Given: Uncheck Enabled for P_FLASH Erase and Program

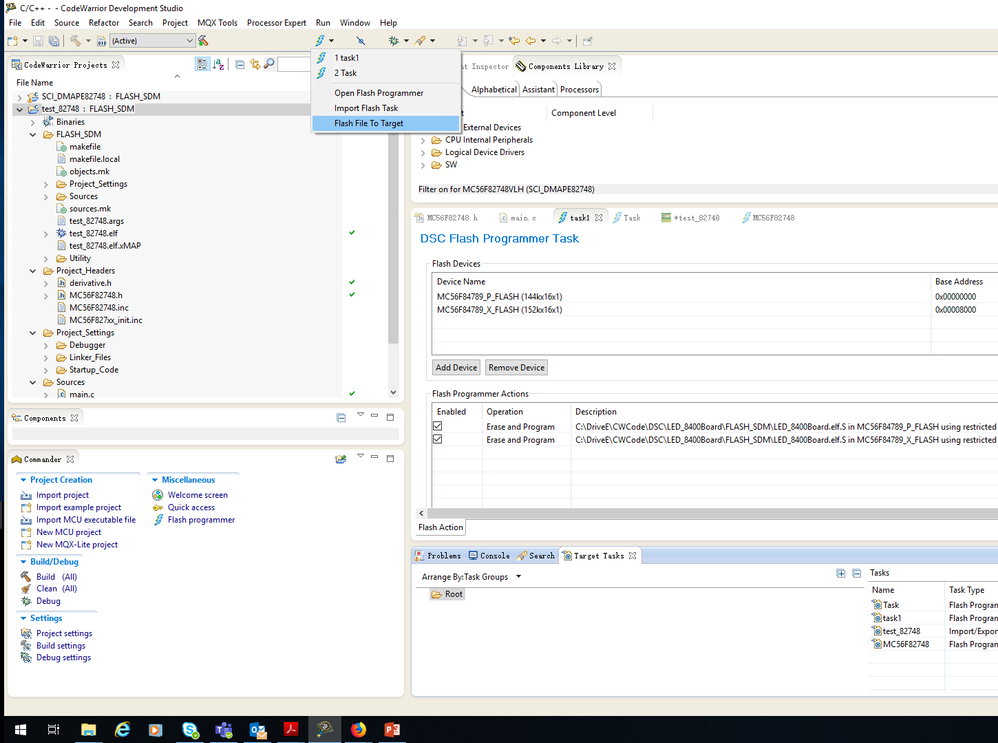Looking at the screenshot, I should pyautogui.click(x=437, y=426).
